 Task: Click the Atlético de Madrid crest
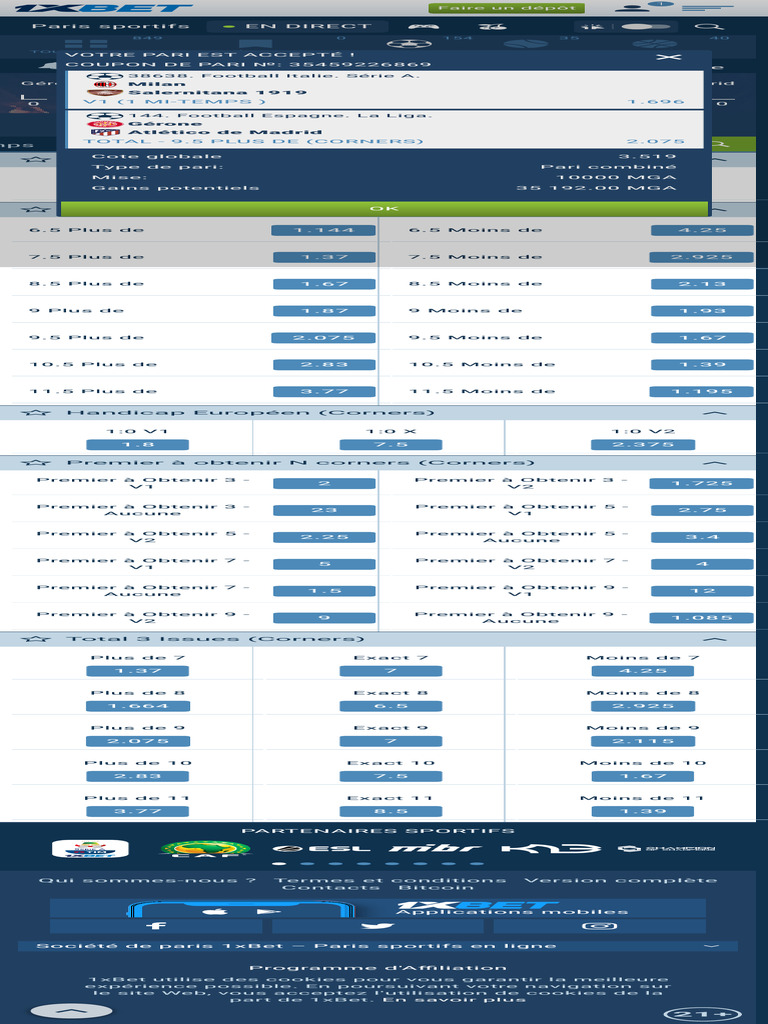pyautogui.click(x=104, y=132)
